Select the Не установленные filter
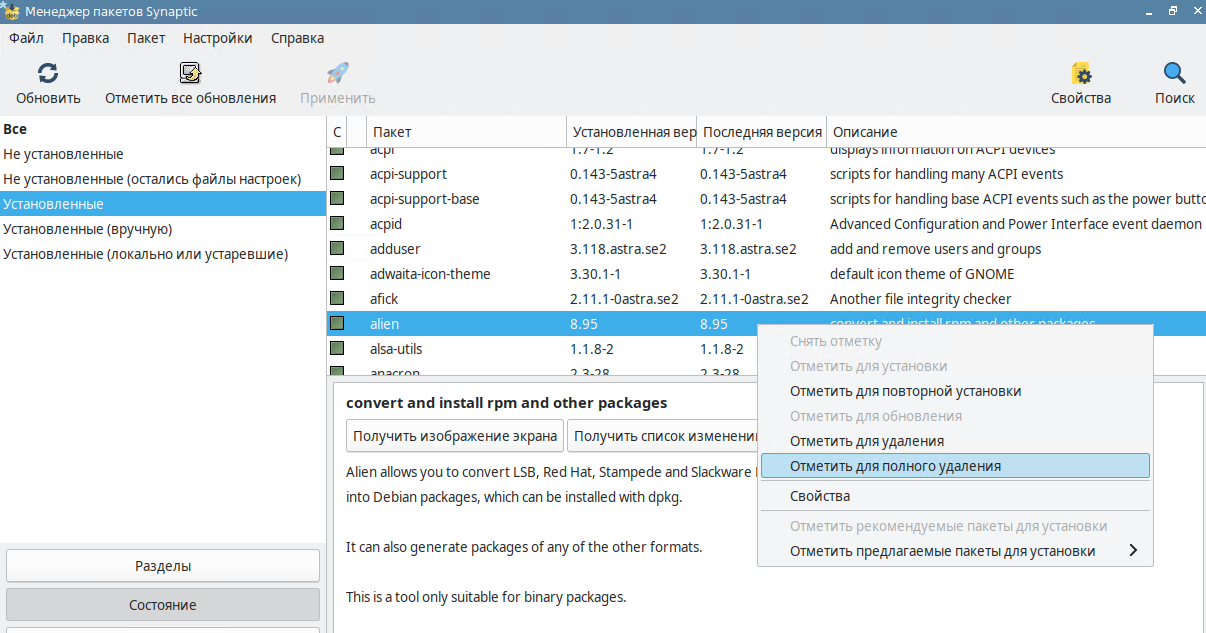 163,154
